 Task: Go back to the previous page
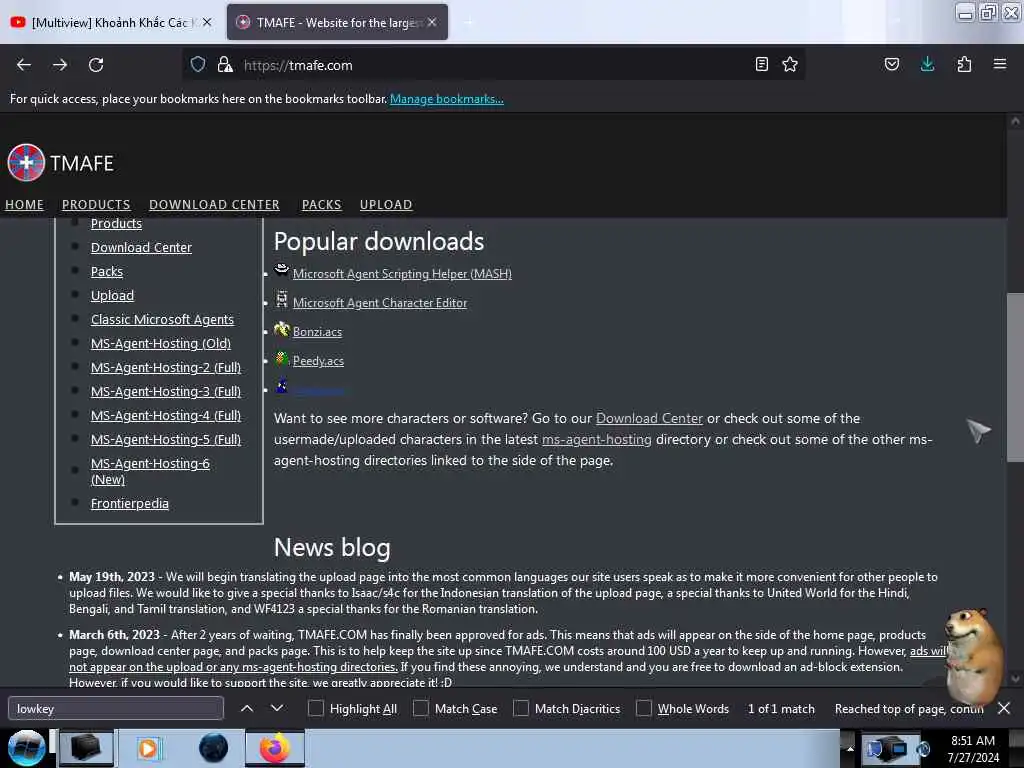pos(24,65)
